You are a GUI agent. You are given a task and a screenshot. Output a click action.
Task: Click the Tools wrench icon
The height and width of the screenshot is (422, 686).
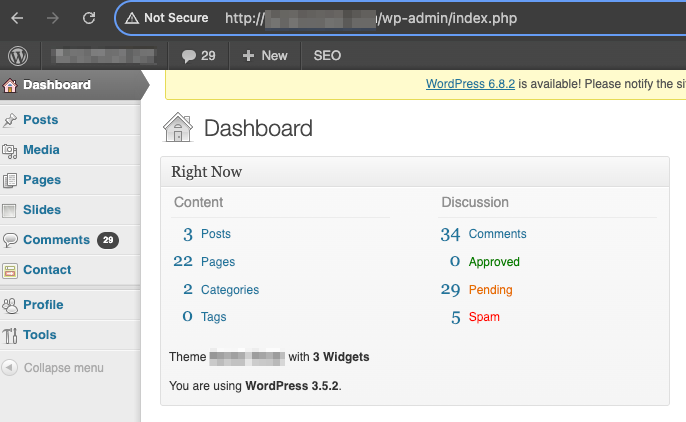(x=10, y=335)
